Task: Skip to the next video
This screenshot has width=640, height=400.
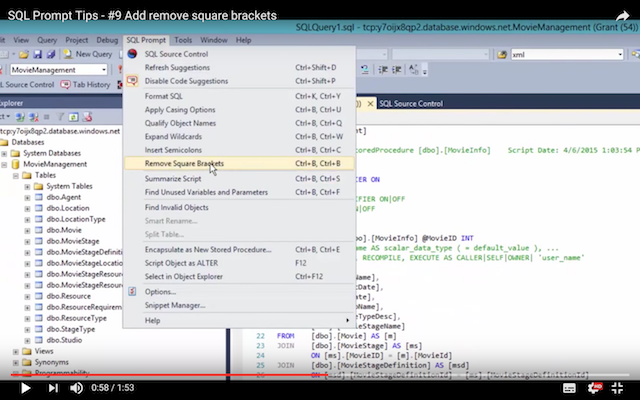Action: click(x=53, y=388)
